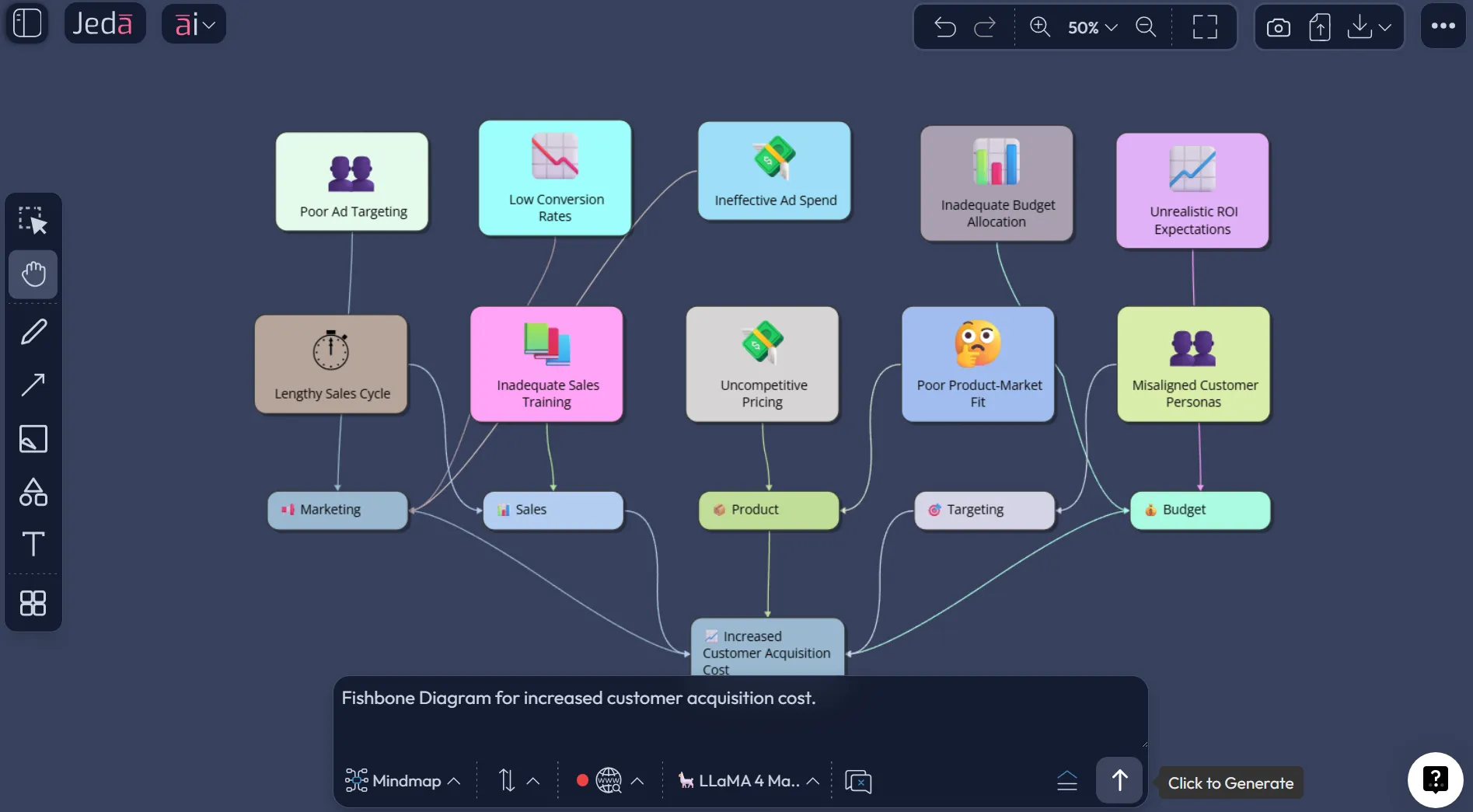Click the undo arrow
Viewport: 1473px width, 812px height.
[945, 27]
